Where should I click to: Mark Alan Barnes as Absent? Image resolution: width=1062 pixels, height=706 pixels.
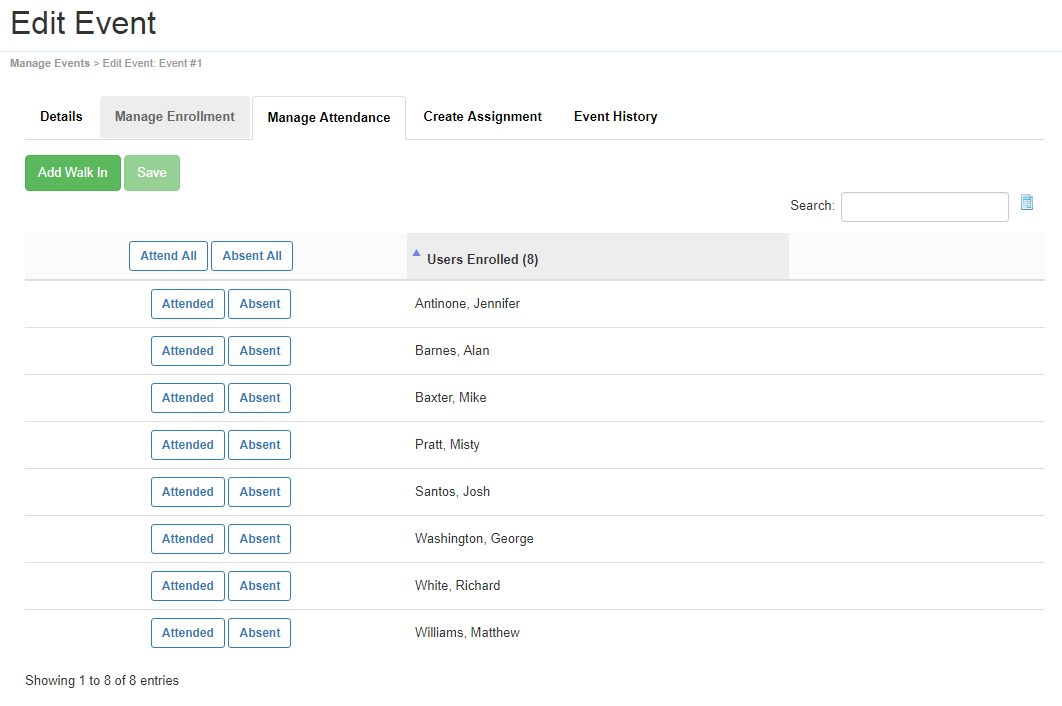coord(259,351)
